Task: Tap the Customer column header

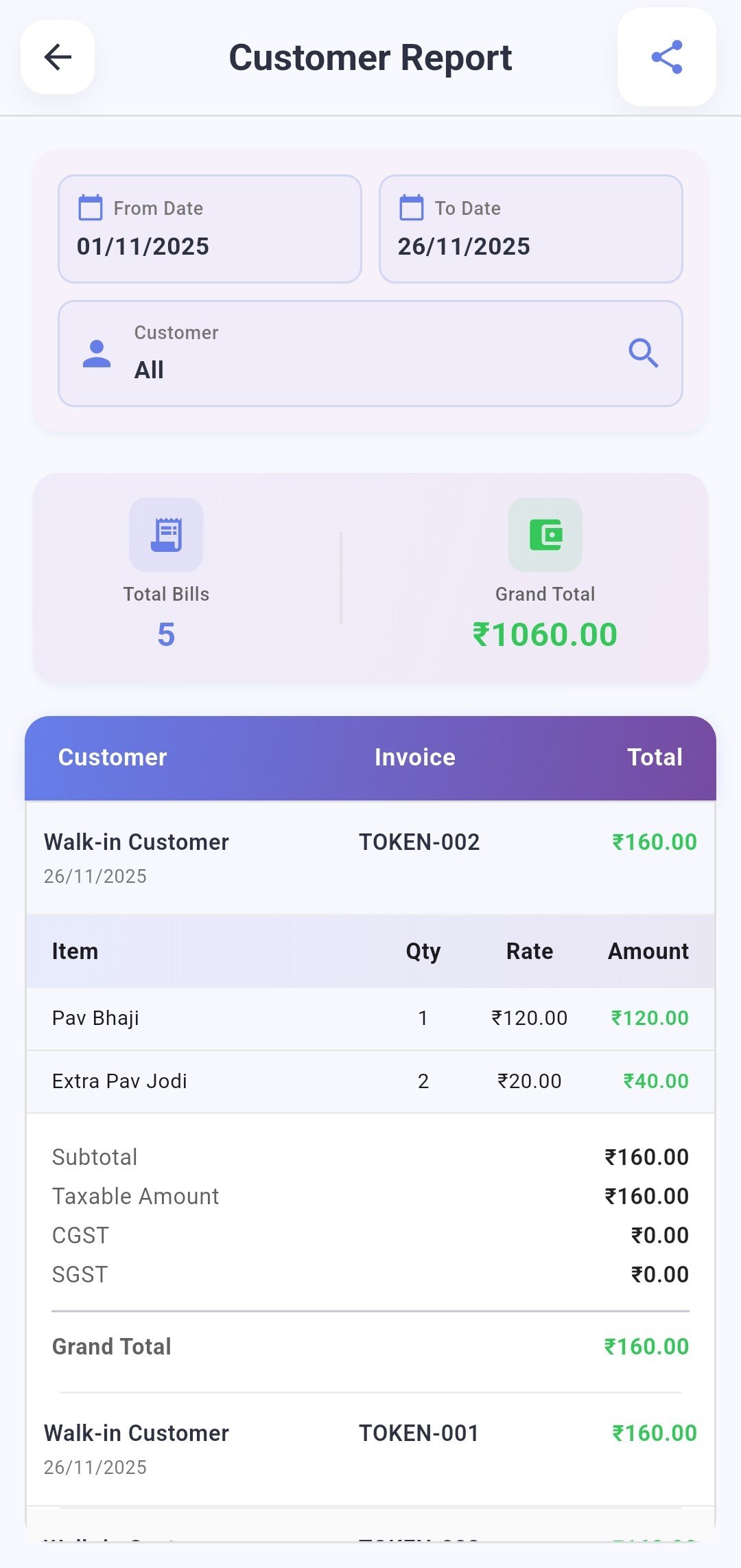Action: [x=113, y=757]
